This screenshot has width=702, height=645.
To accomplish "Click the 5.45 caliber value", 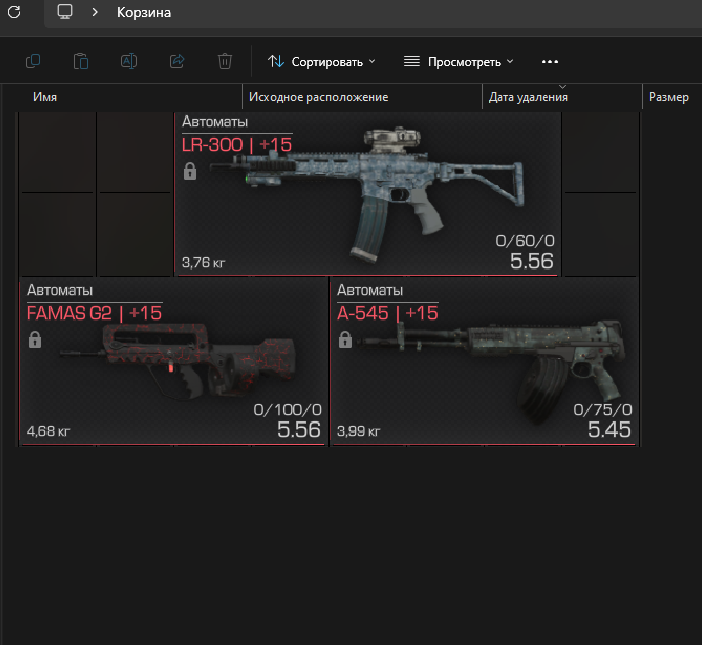I will [609, 430].
